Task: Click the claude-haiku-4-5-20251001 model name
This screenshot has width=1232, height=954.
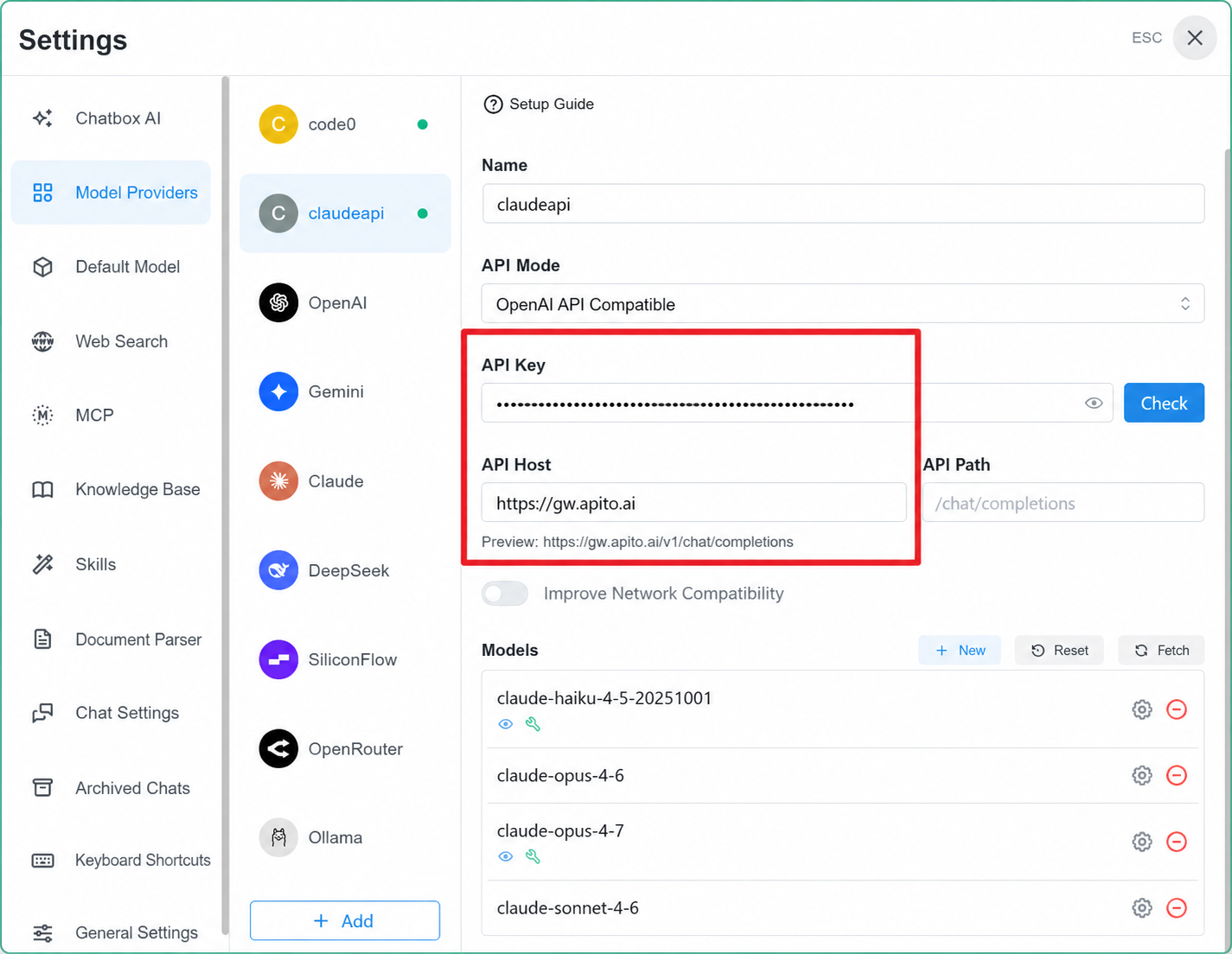Action: tap(604, 698)
